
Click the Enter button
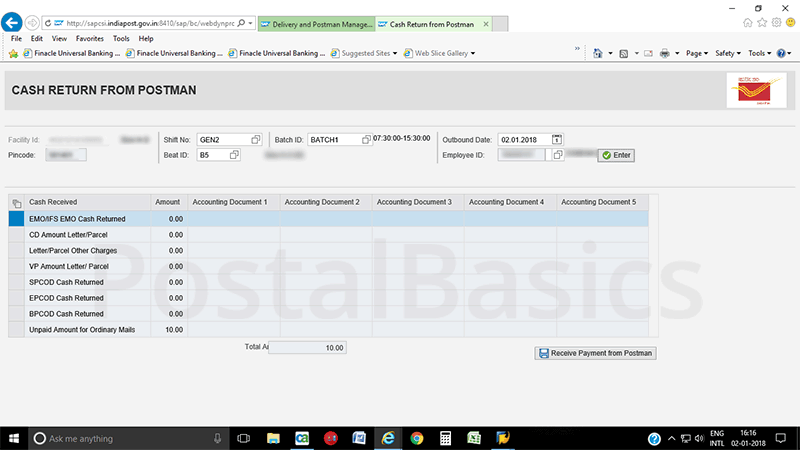(616, 155)
